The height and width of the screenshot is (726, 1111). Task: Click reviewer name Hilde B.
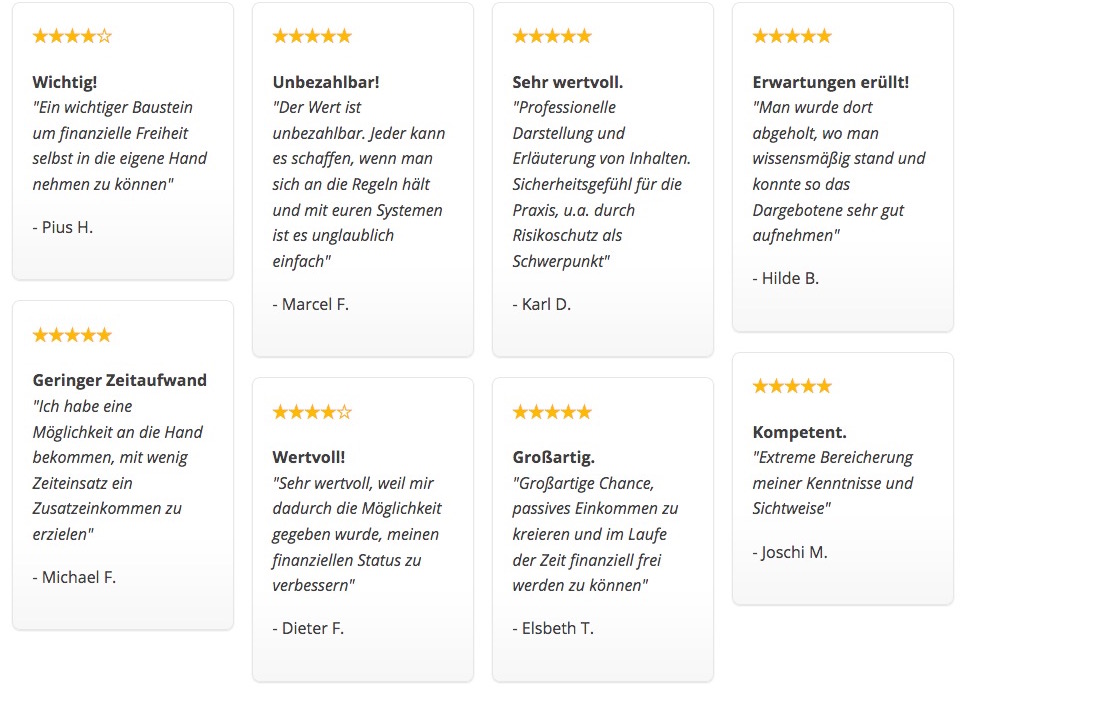(x=785, y=278)
